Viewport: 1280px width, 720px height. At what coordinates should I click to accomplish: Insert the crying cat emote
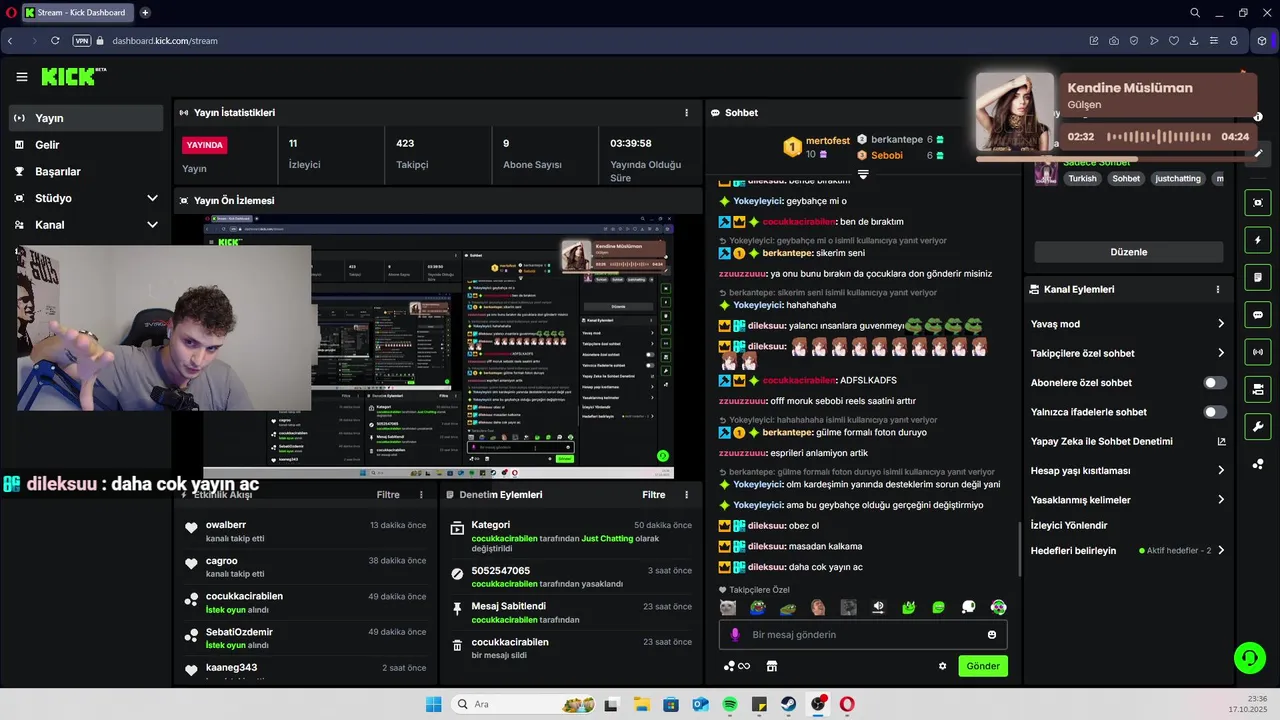pyautogui.click(x=728, y=607)
